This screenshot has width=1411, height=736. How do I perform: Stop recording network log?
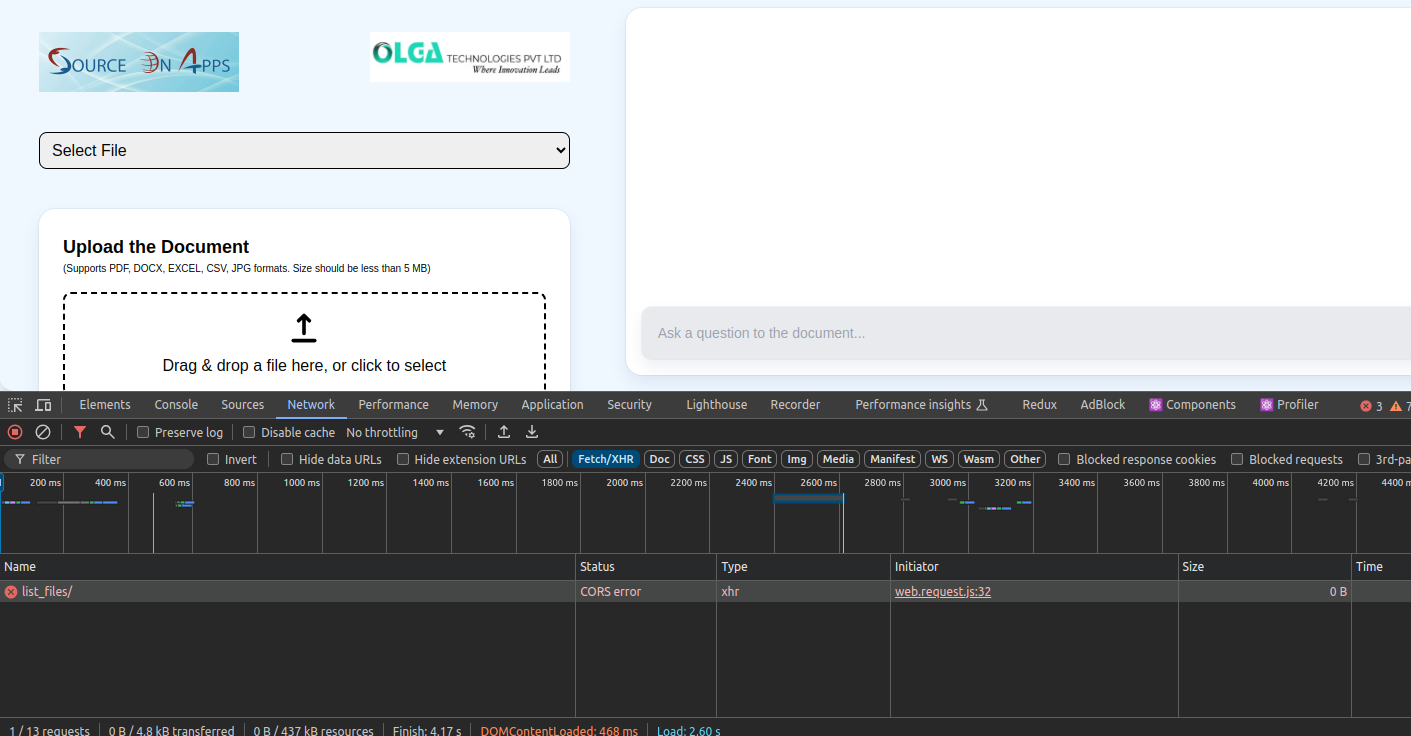[x=15, y=432]
